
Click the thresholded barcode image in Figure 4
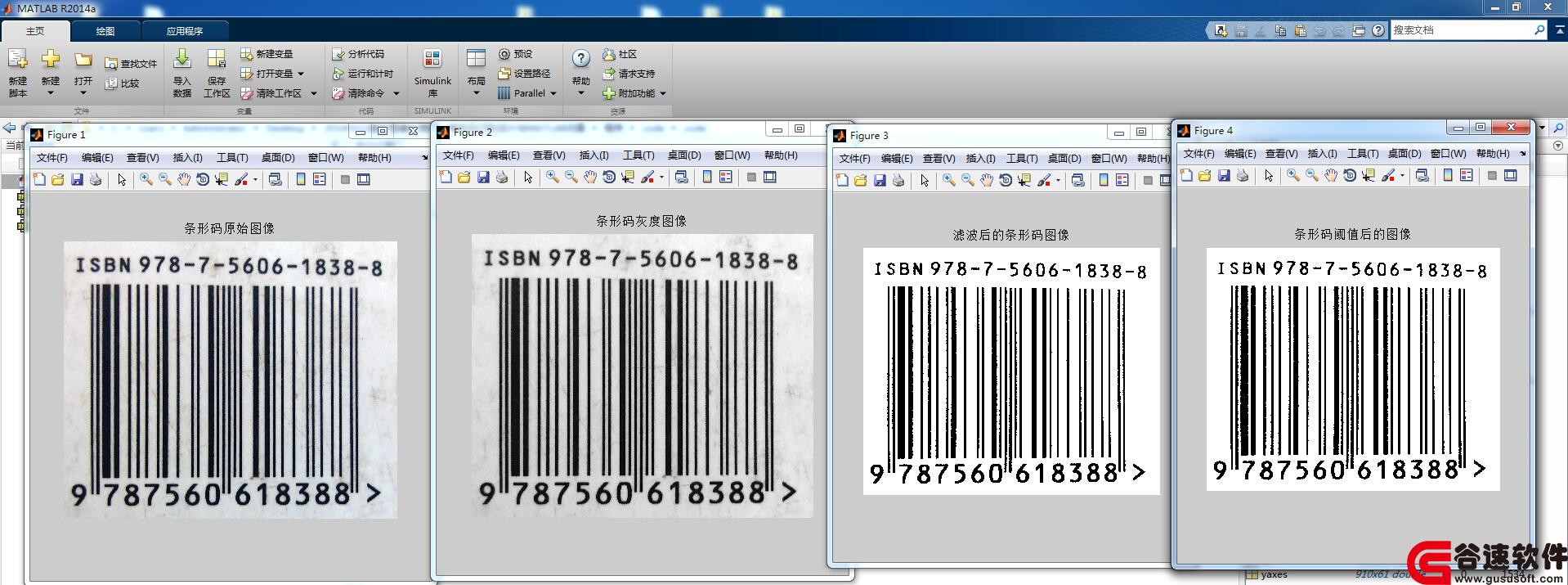pyautogui.click(x=1353, y=369)
